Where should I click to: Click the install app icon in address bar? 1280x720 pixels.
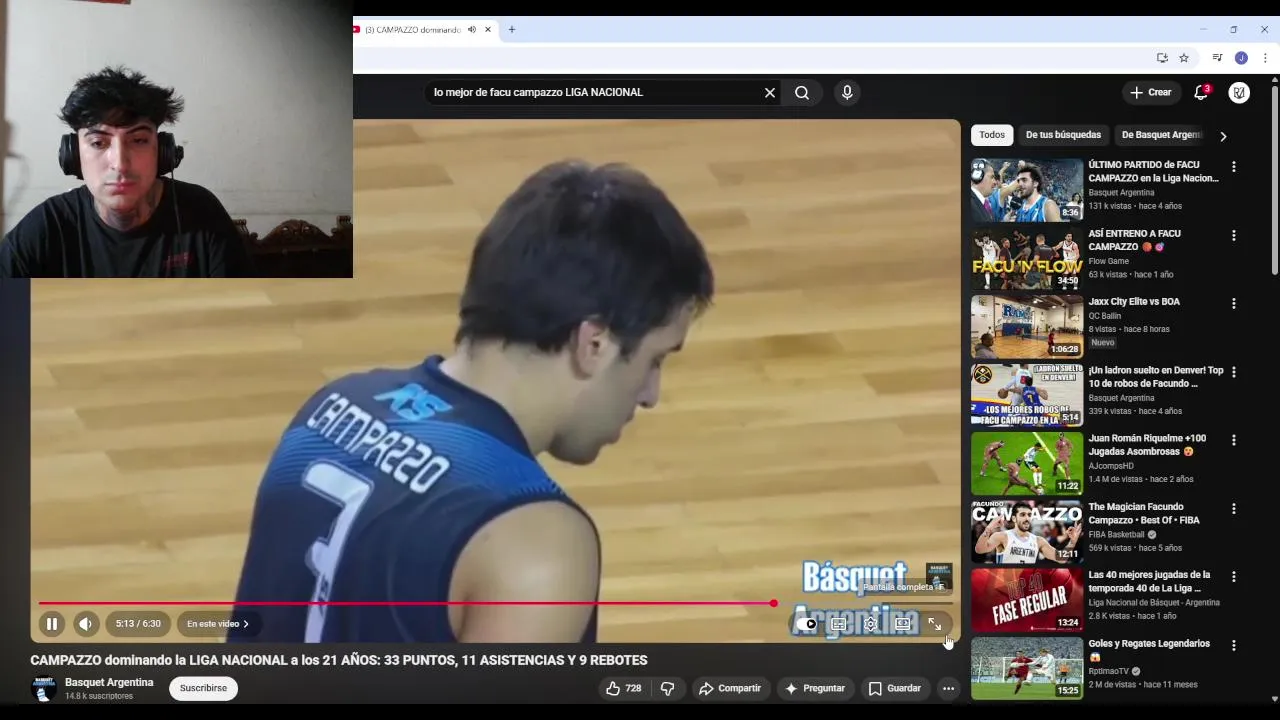click(1162, 58)
